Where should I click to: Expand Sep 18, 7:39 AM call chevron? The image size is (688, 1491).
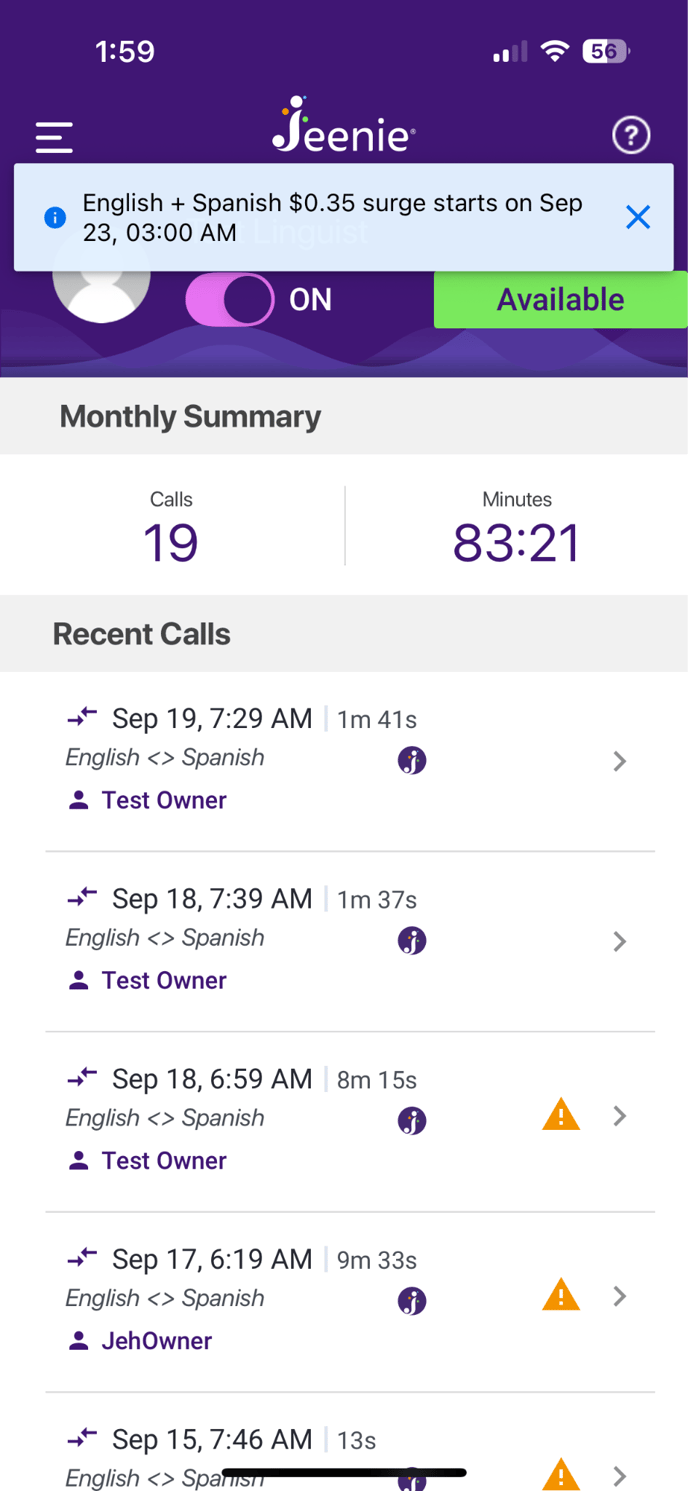tap(620, 941)
